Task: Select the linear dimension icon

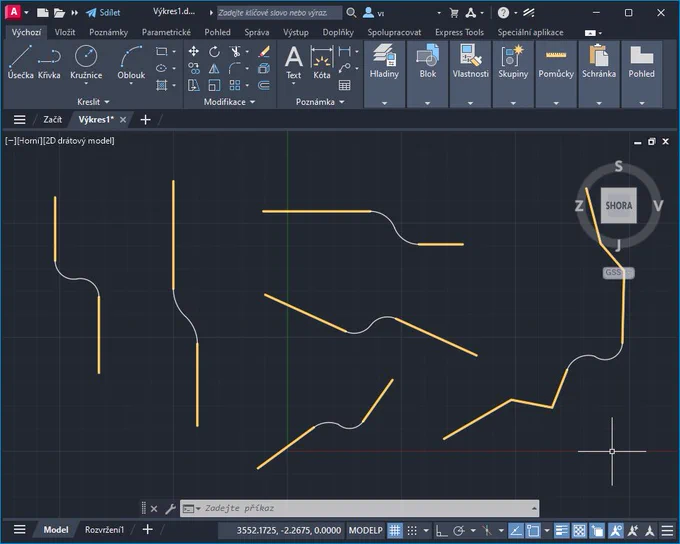Action: pos(345,52)
